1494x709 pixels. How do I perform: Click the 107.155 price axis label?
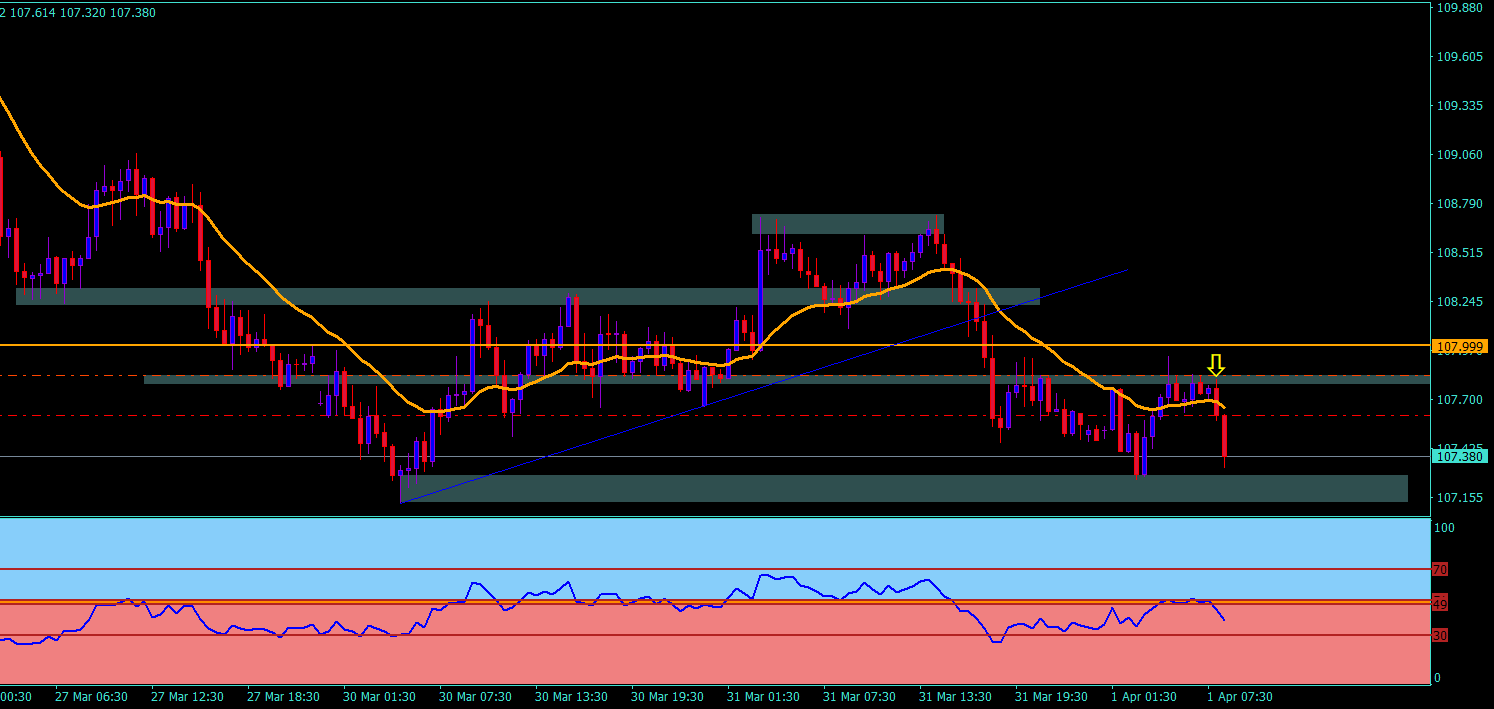coord(1459,497)
